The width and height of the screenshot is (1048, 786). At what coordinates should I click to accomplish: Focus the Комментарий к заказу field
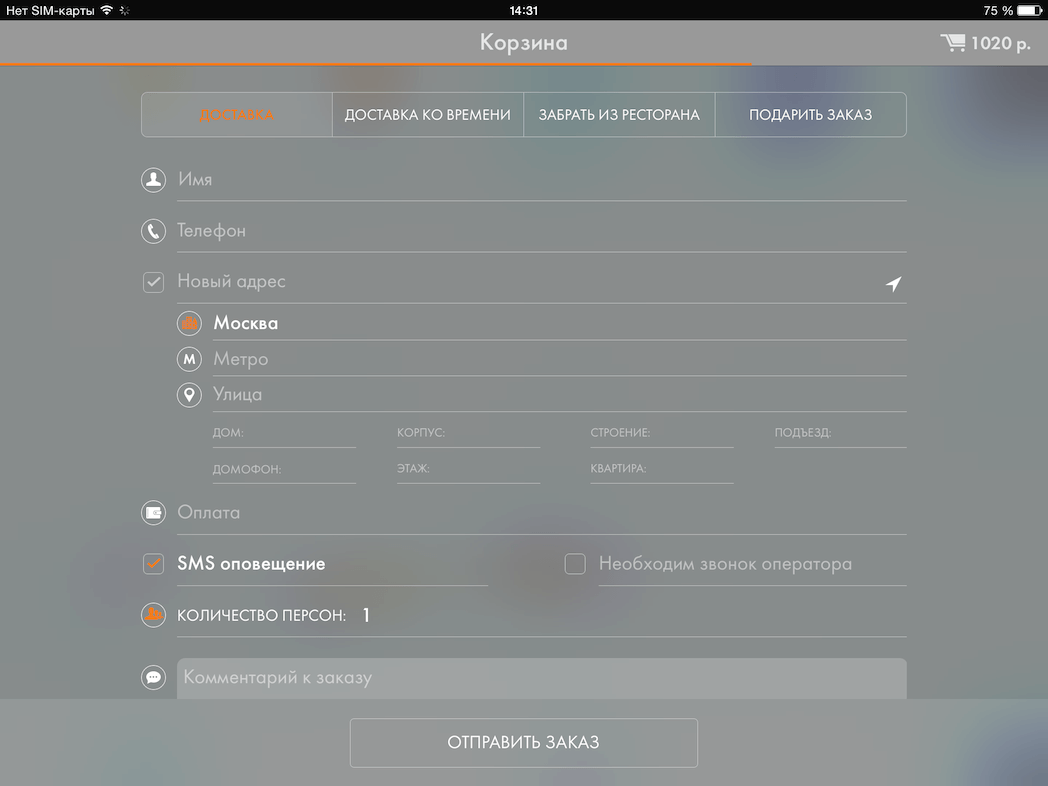click(x=541, y=678)
